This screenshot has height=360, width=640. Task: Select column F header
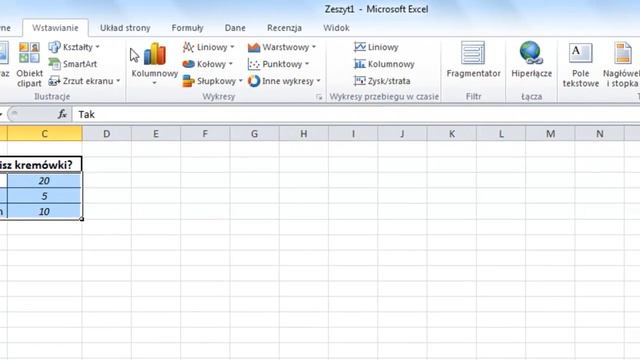click(x=205, y=134)
